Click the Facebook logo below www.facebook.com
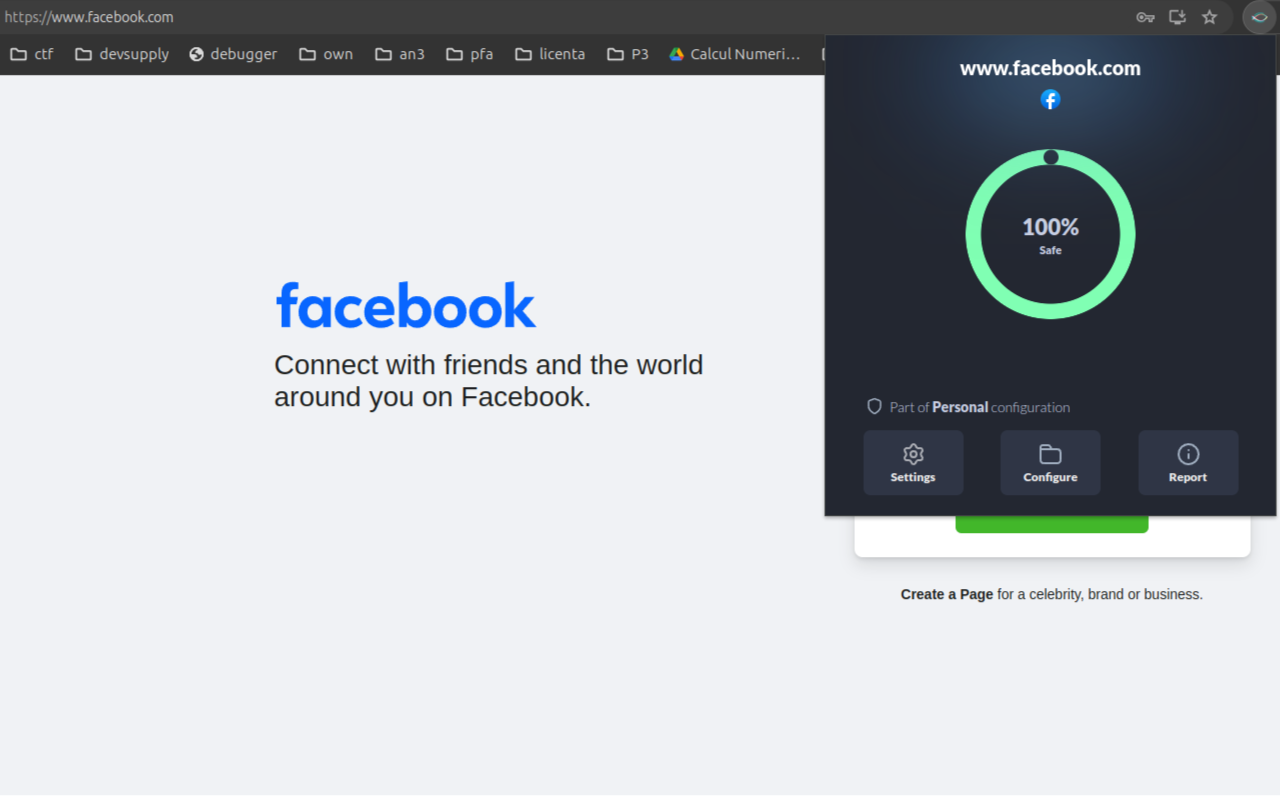 click(1050, 99)
